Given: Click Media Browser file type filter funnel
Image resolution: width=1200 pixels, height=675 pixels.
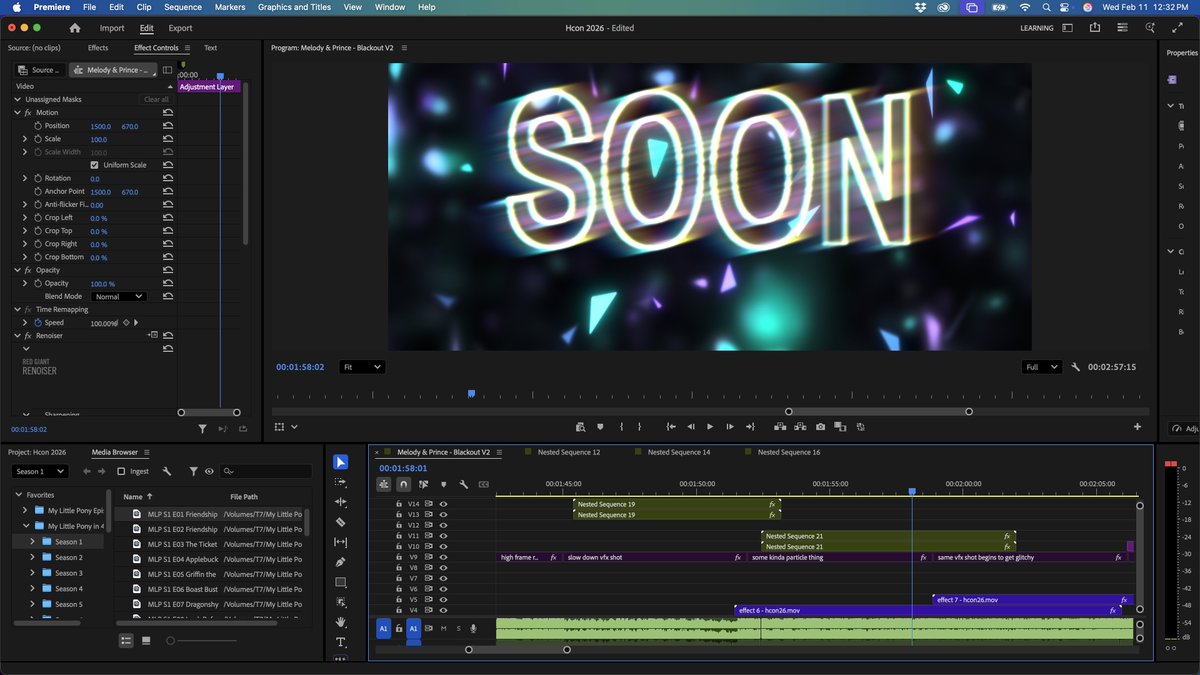Looking at the screenshot, I should [192, 471].
